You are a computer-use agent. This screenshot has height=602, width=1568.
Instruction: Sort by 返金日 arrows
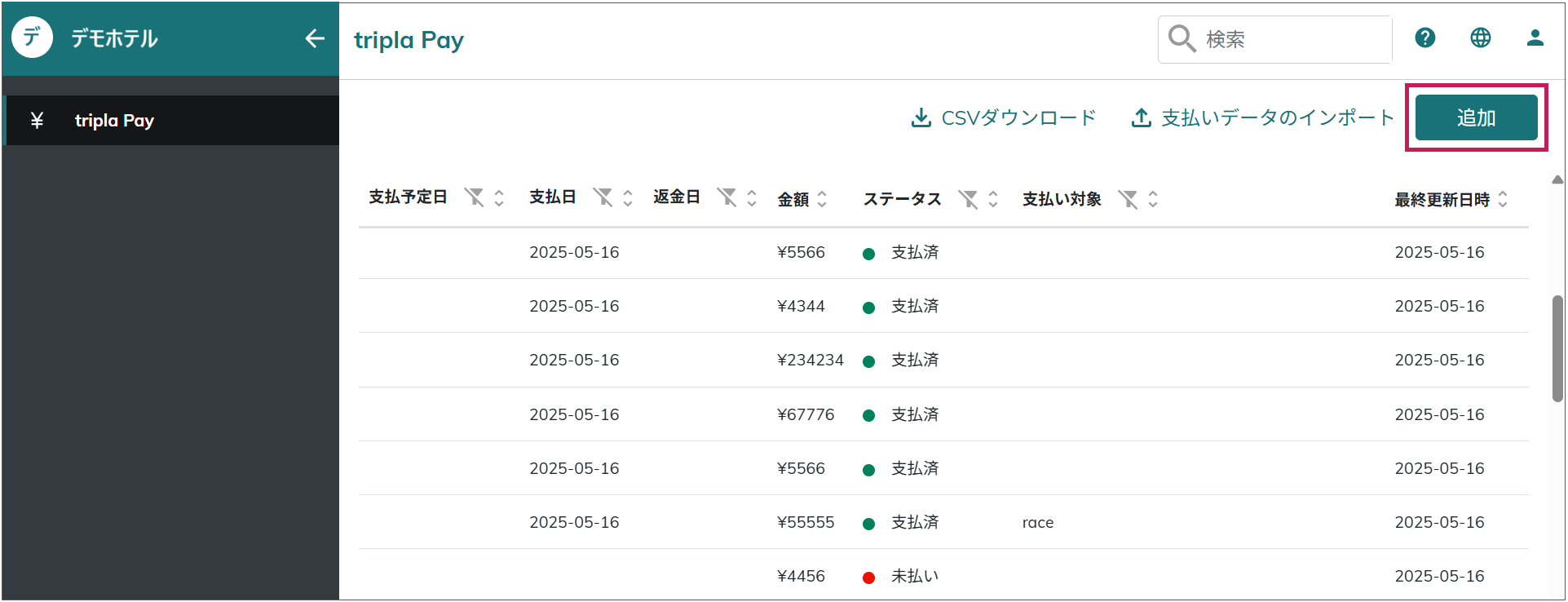752,198
